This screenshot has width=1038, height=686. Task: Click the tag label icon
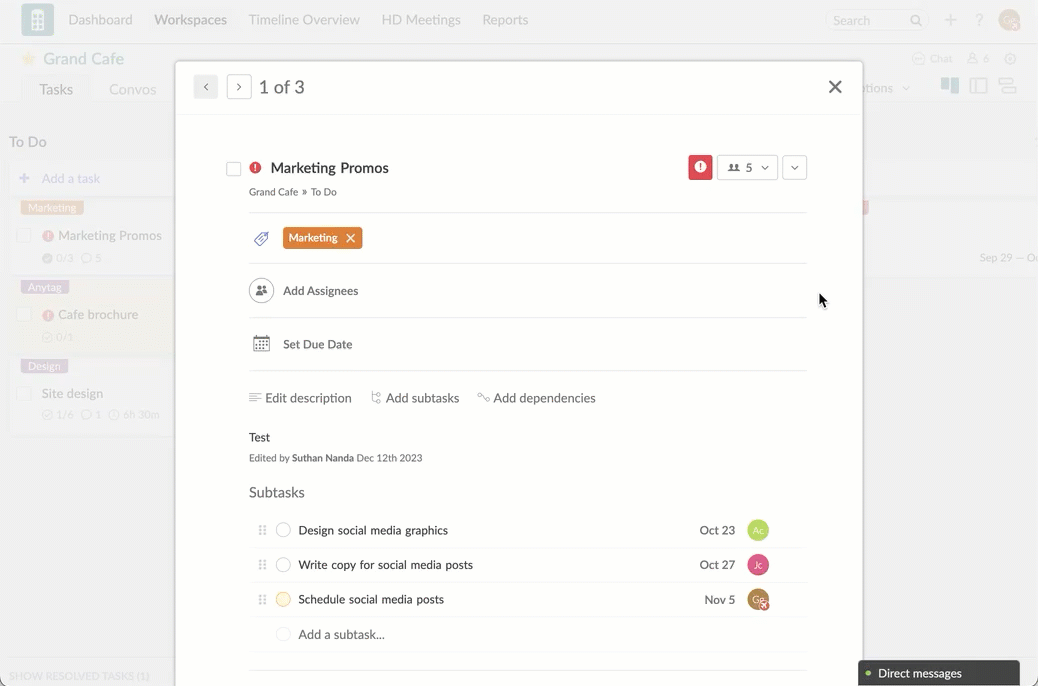(261, 238)
